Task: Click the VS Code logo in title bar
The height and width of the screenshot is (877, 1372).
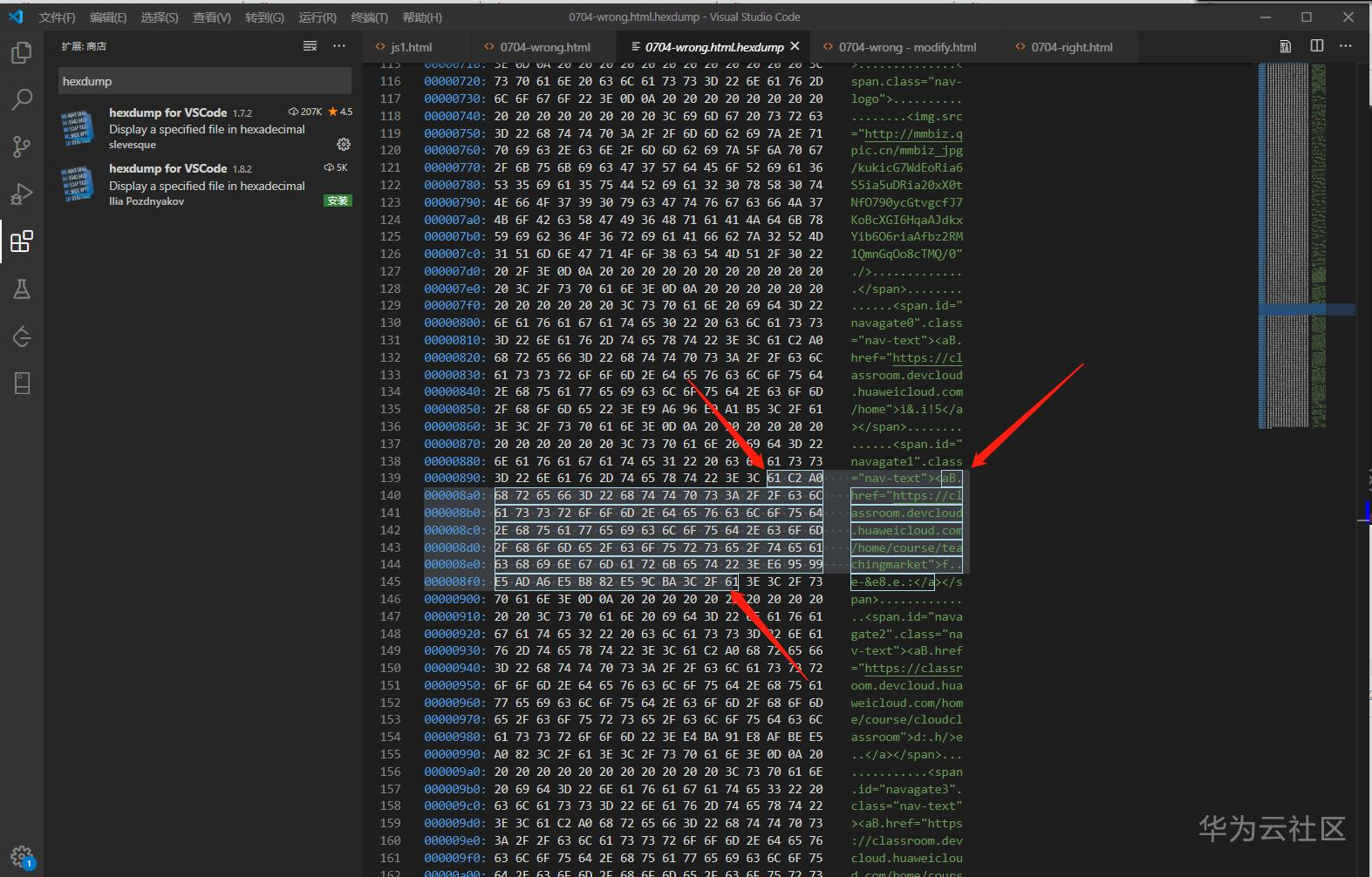Action: pos(16,17)
